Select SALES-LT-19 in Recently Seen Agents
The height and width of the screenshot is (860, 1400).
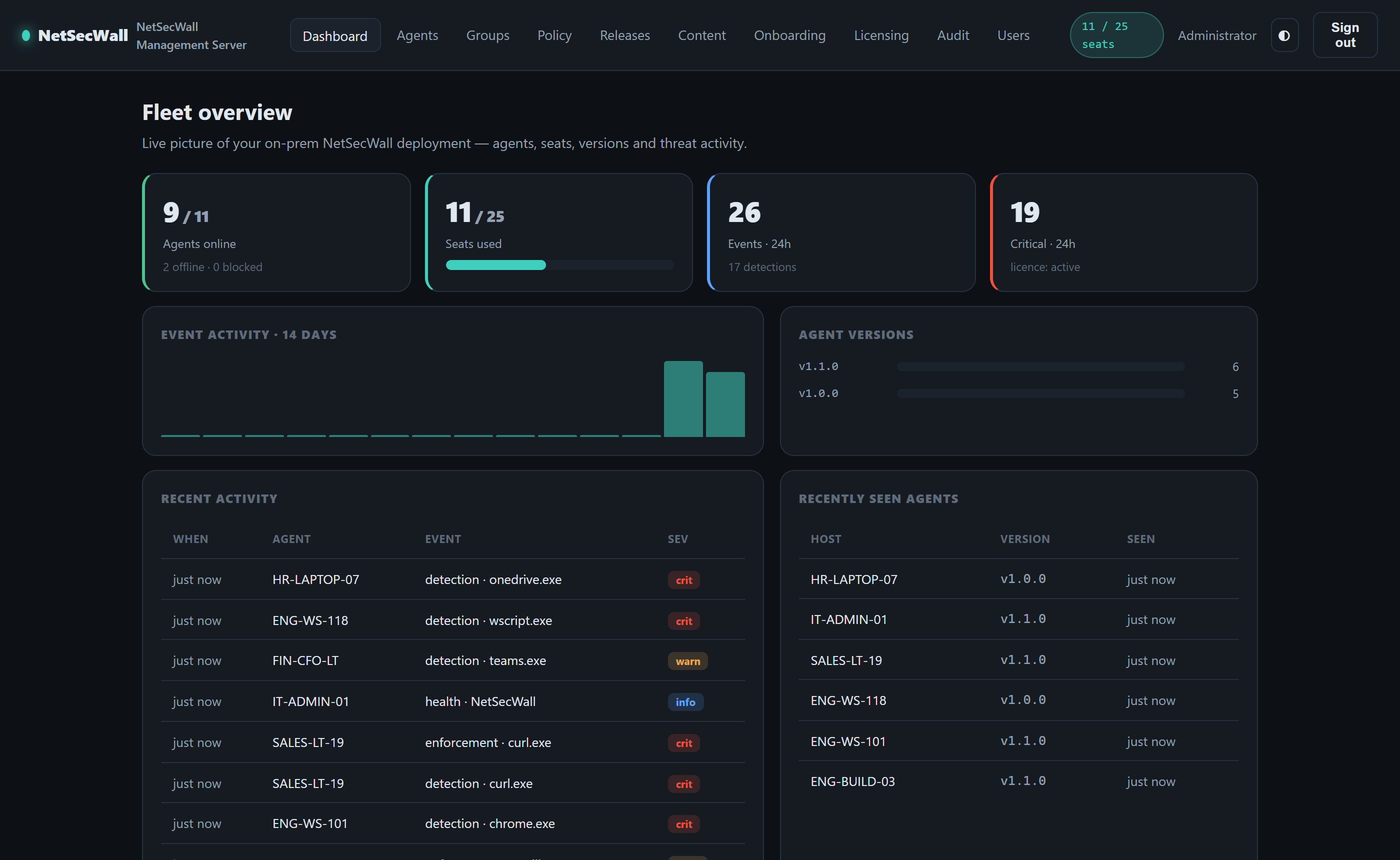(846, 660)
